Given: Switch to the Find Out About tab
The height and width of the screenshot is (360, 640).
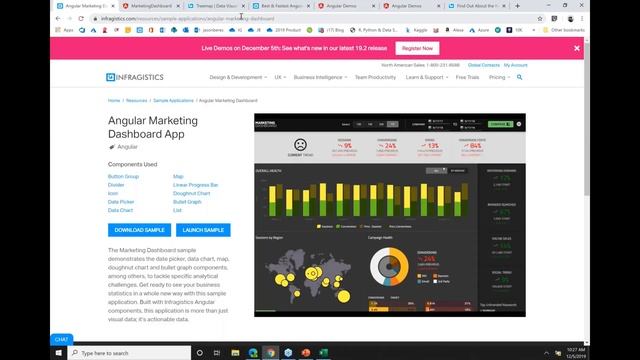Looking at the screenshot, I should click(478, 6).
